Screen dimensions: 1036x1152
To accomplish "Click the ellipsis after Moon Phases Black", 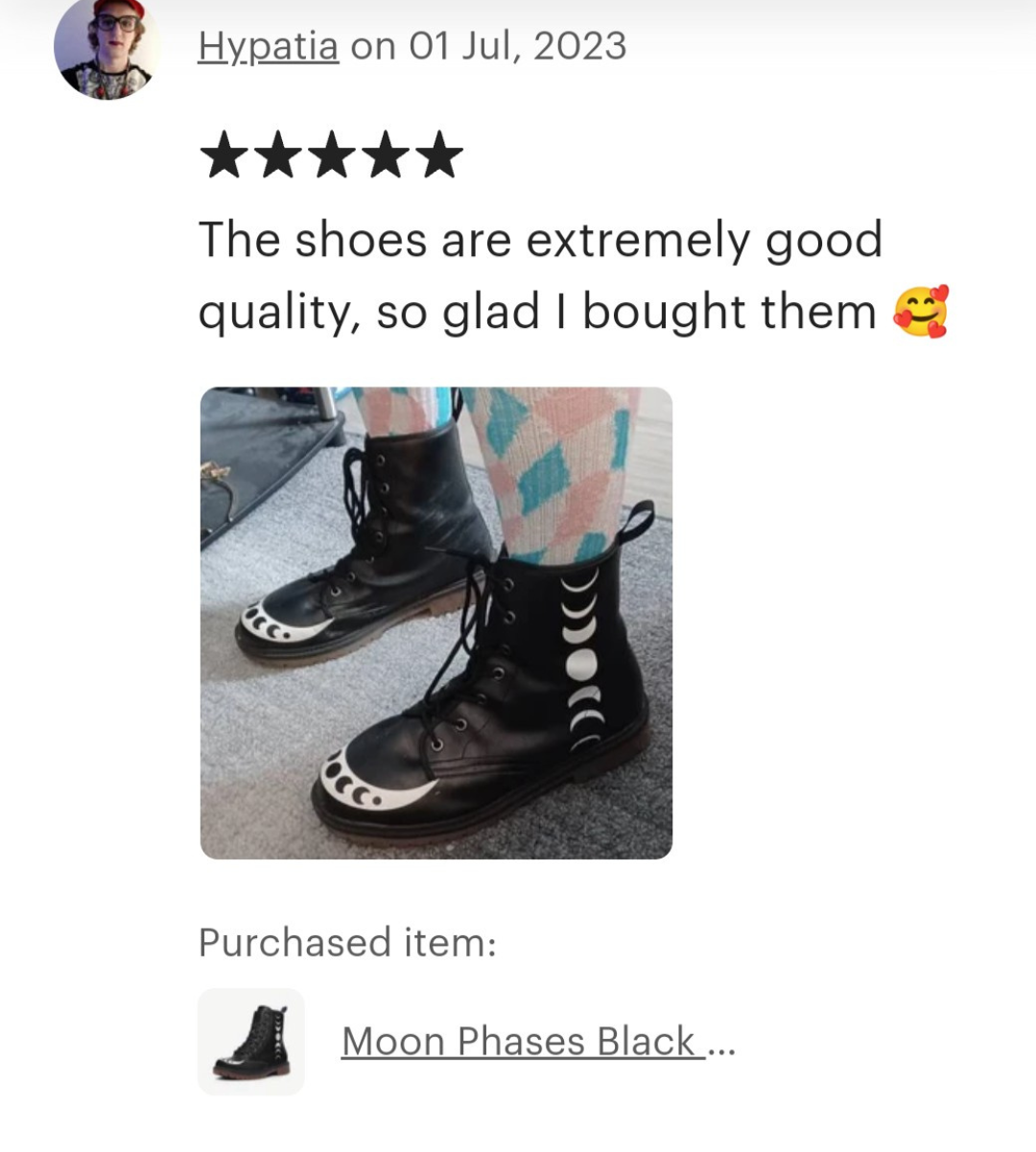I will pos(721,1046).
